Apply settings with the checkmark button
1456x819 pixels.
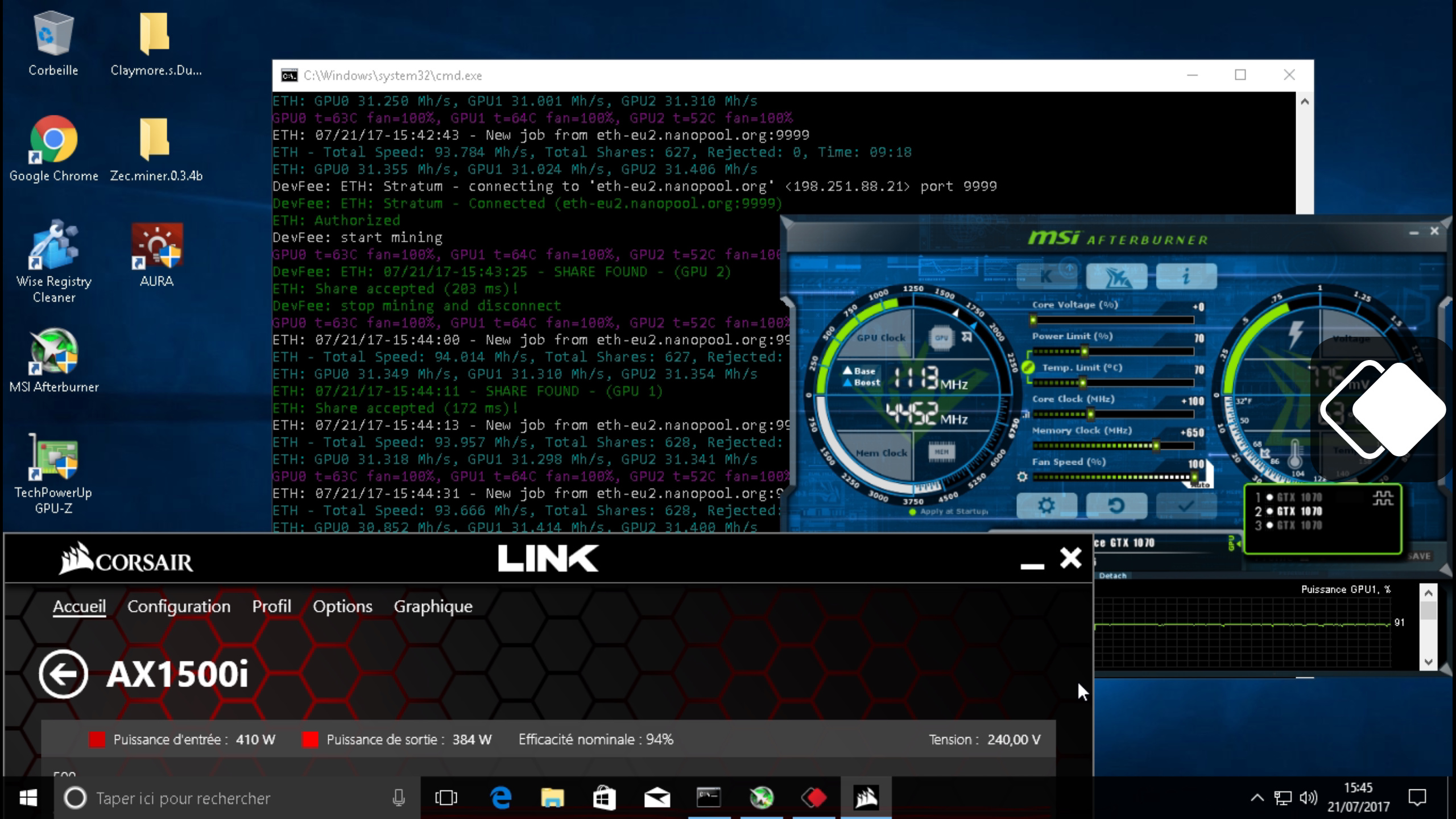(x=1186, y=505)
